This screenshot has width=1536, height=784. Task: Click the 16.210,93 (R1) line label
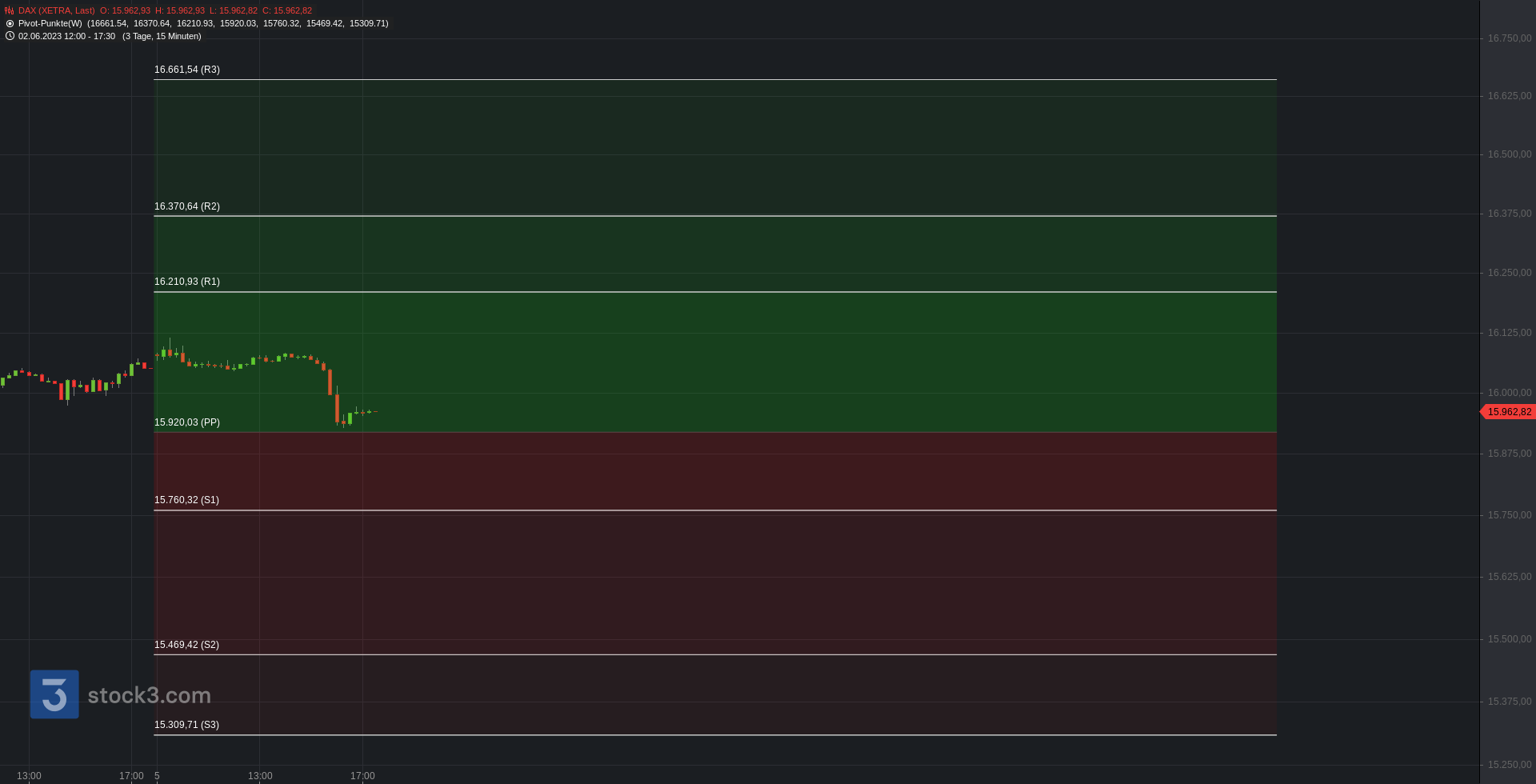187,282
